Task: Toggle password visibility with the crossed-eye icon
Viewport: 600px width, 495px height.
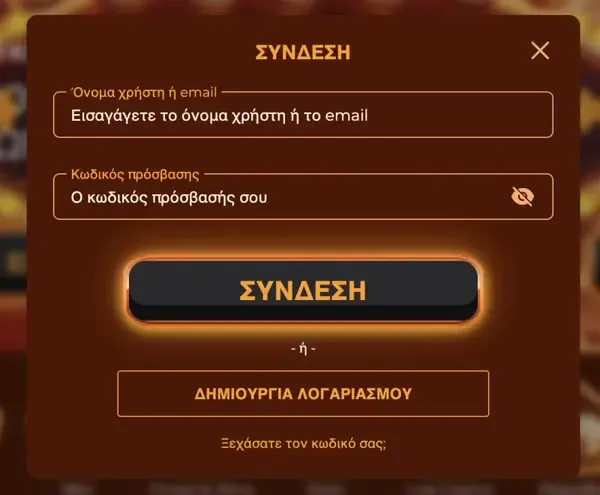Action: [522, 197]
